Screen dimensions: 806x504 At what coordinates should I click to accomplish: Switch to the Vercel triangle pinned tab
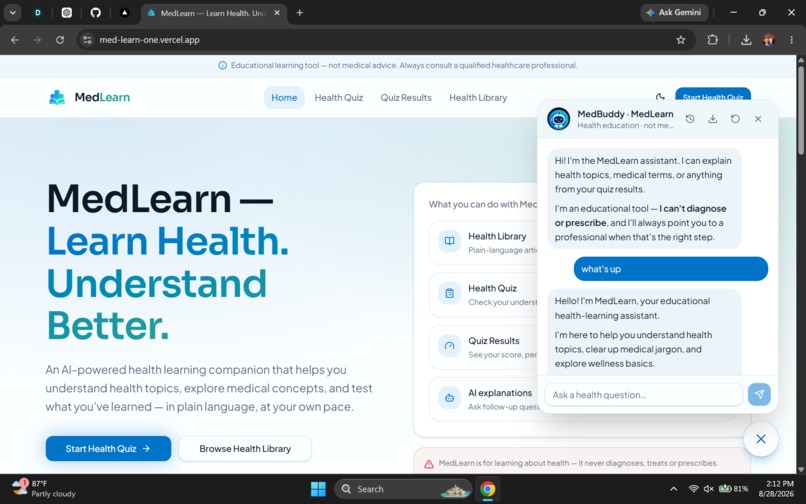point(124,13)
